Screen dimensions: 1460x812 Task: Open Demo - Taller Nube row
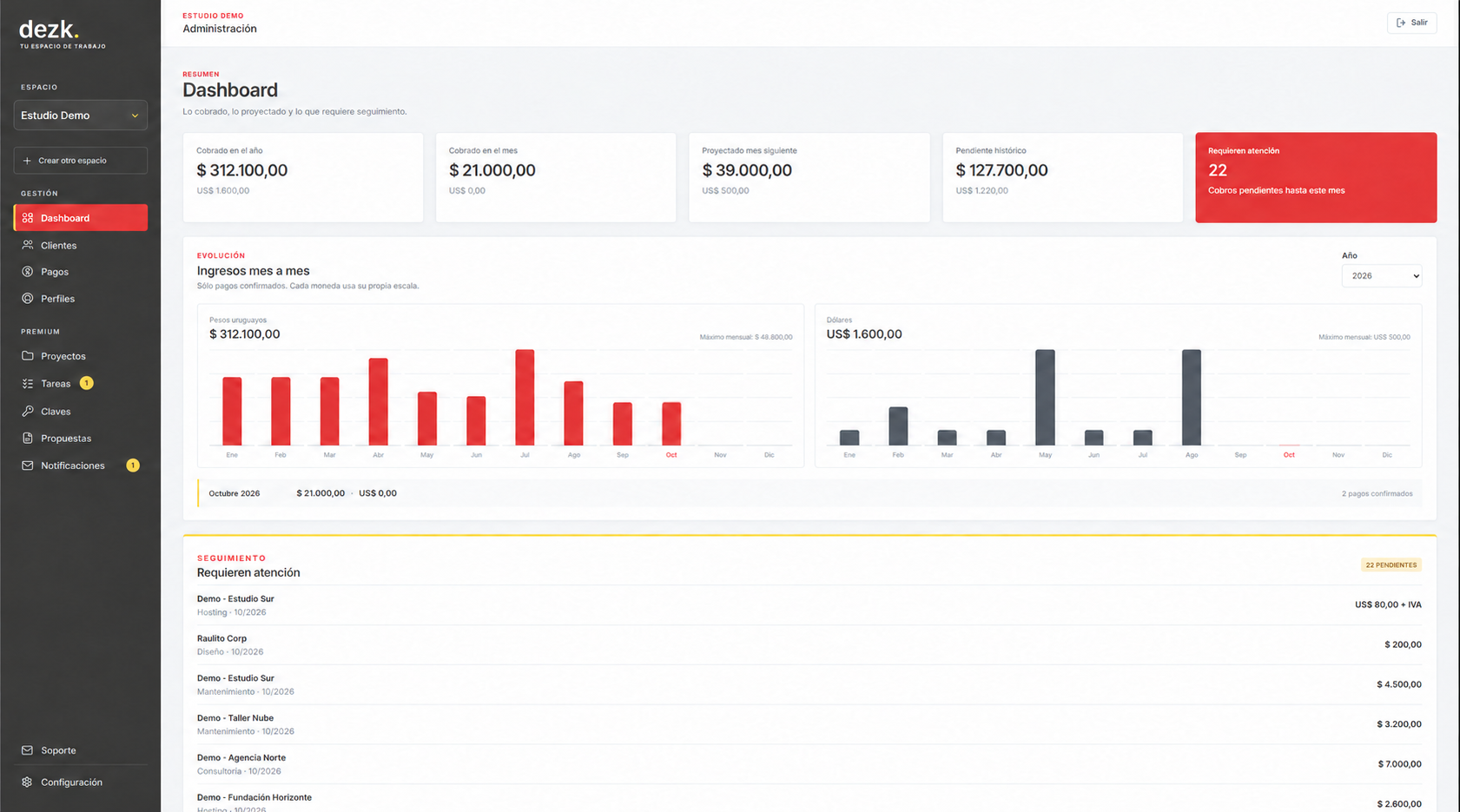click(x=809, y=724)
